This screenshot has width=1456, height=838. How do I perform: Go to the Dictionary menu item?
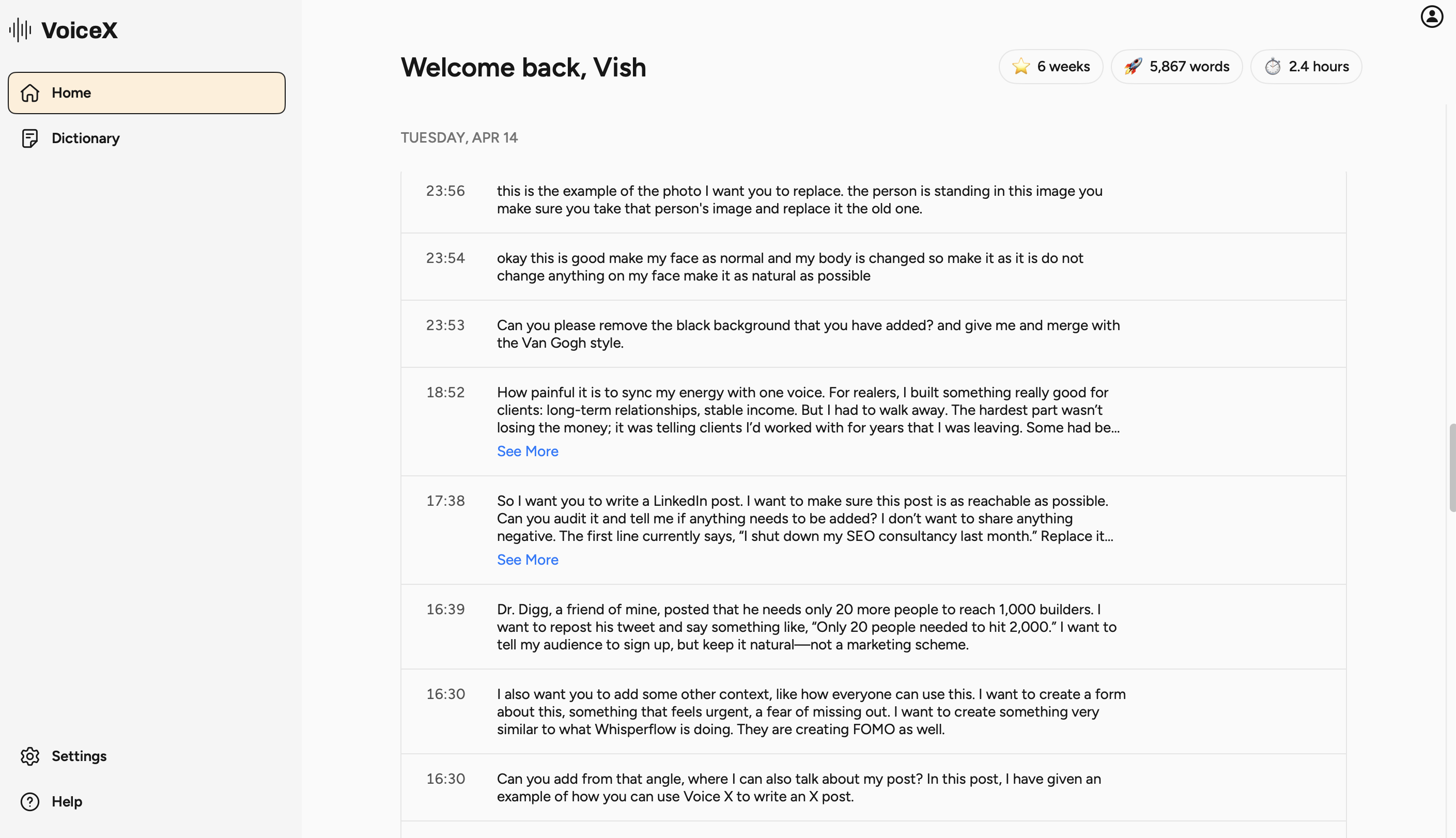point(85,138)
